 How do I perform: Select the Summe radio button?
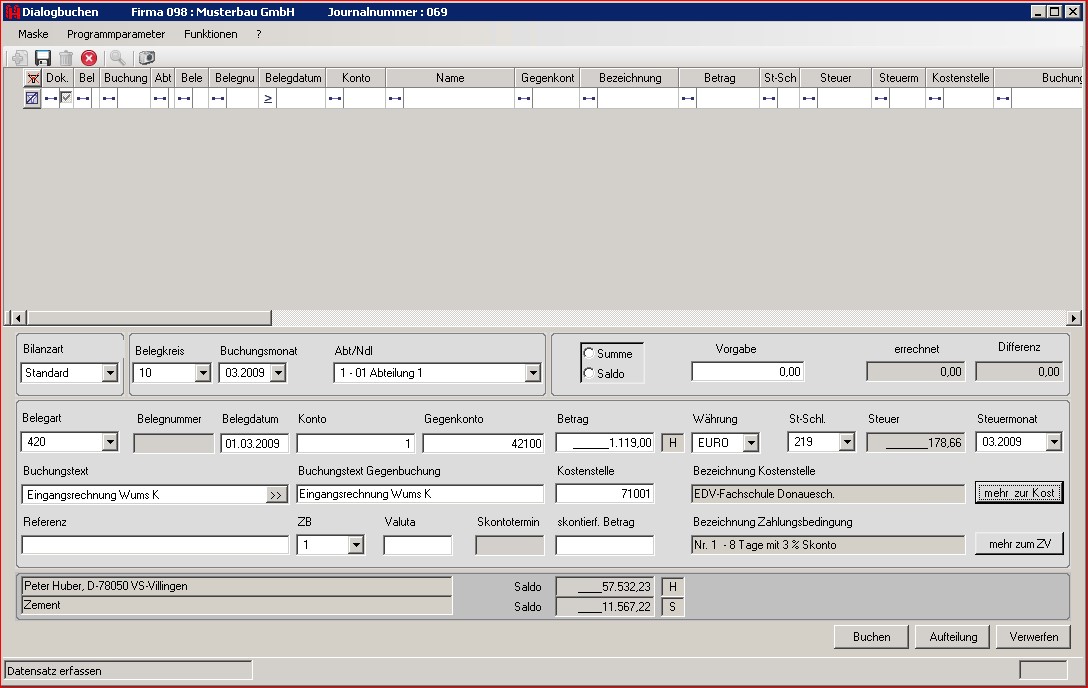tap(588, 354)
